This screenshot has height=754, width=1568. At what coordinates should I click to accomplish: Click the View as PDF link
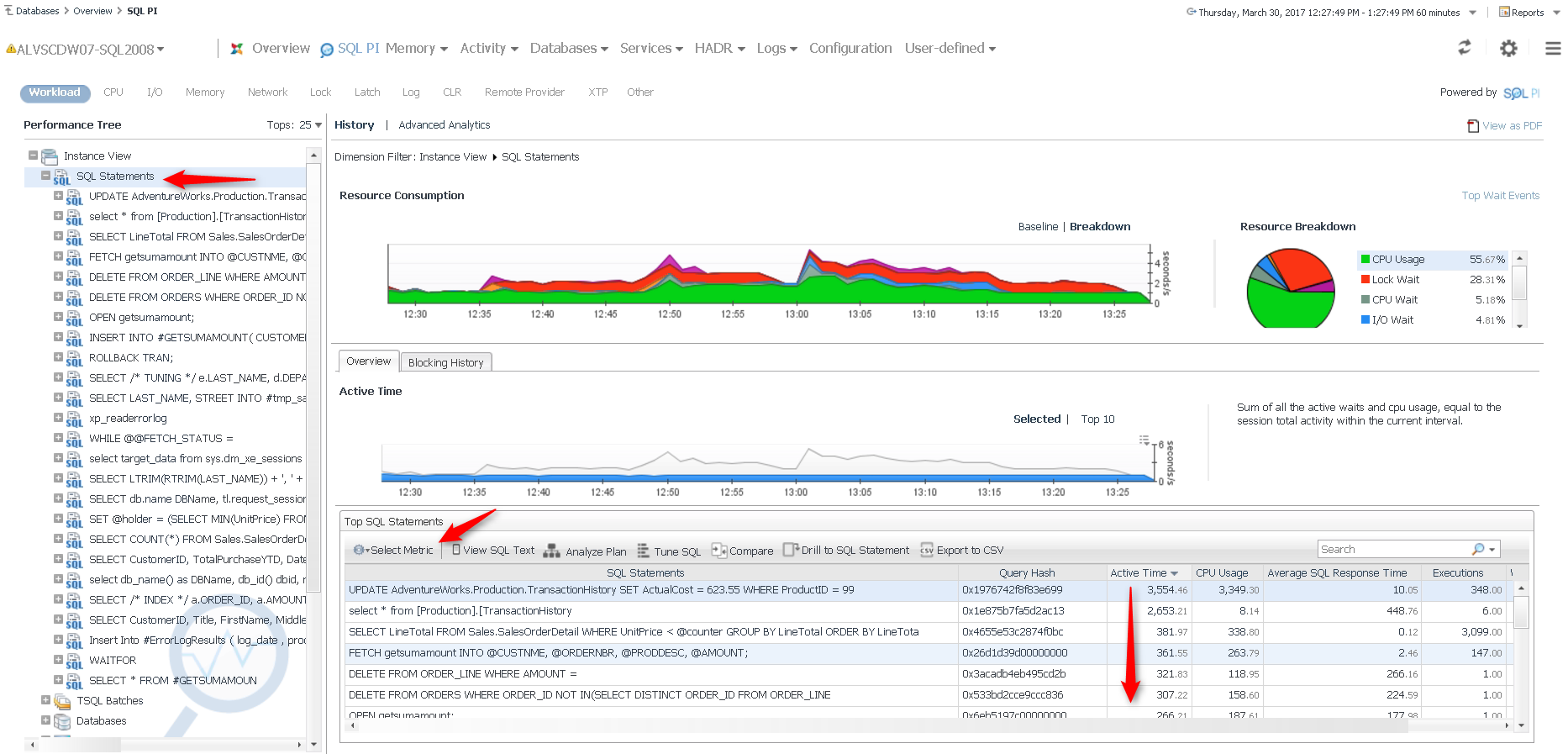pyautogui.click(x=1511, y=126)
